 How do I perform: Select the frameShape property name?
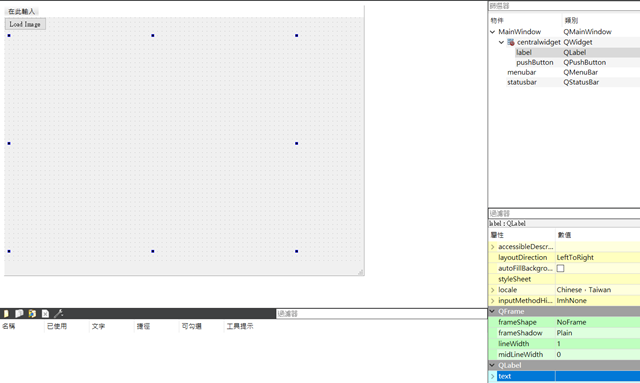tap(517, 322)
